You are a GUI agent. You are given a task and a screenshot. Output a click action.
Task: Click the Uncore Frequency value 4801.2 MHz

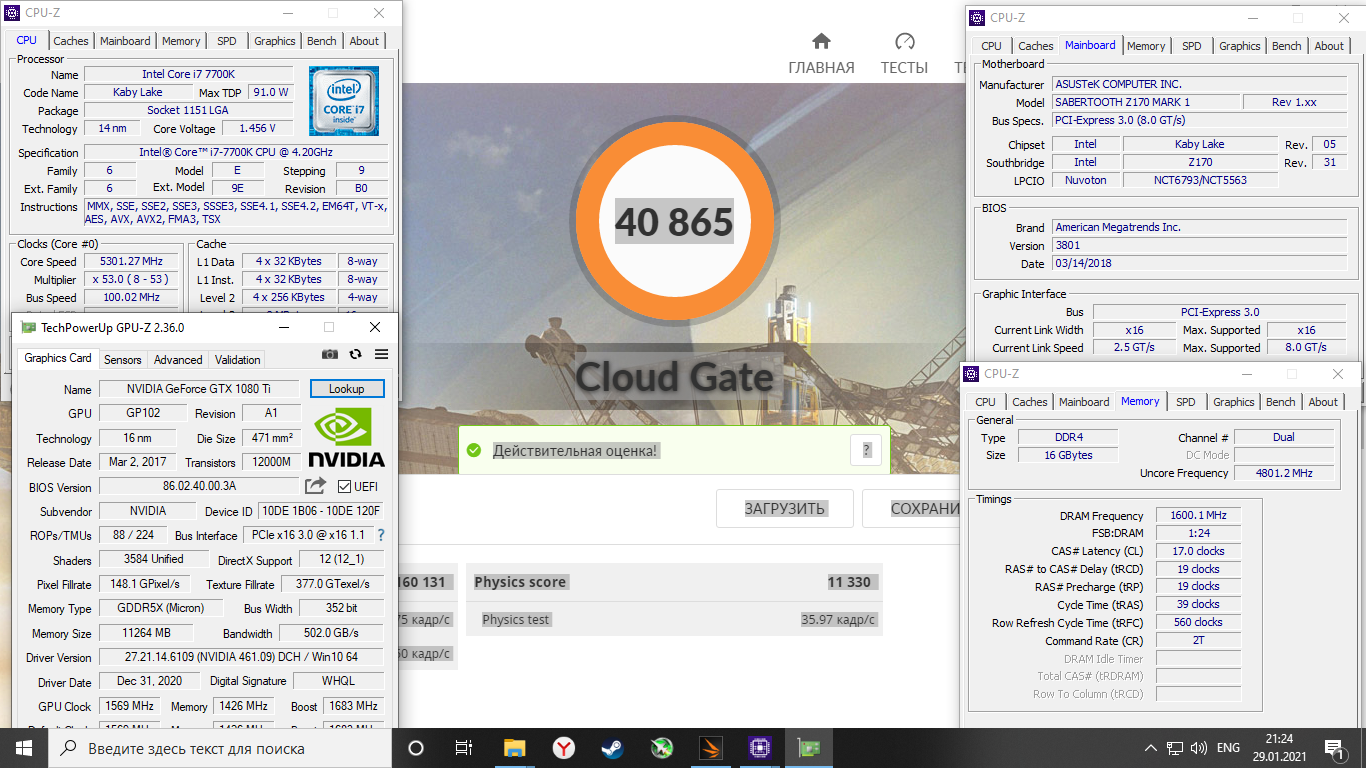tap(1284, 473)
